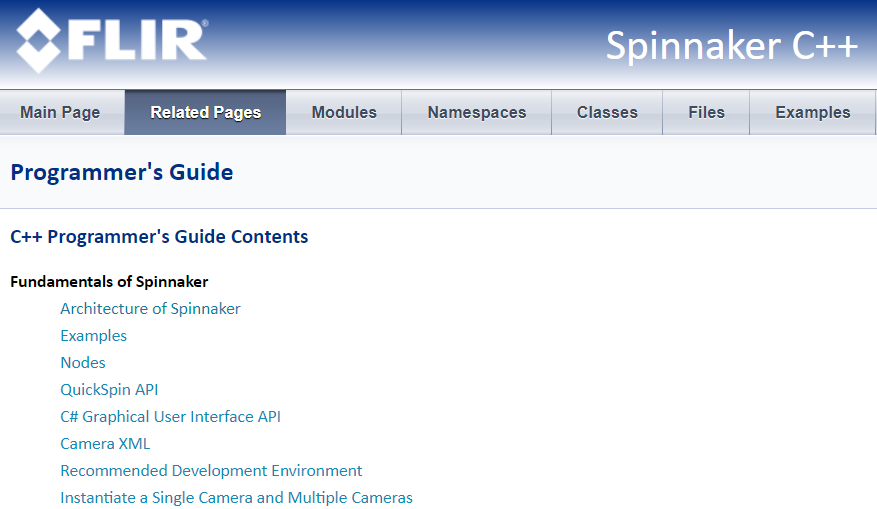Screen dimensions: 877x509
Task: Go to the Classes tab
Action: click(x=607, y=112)
